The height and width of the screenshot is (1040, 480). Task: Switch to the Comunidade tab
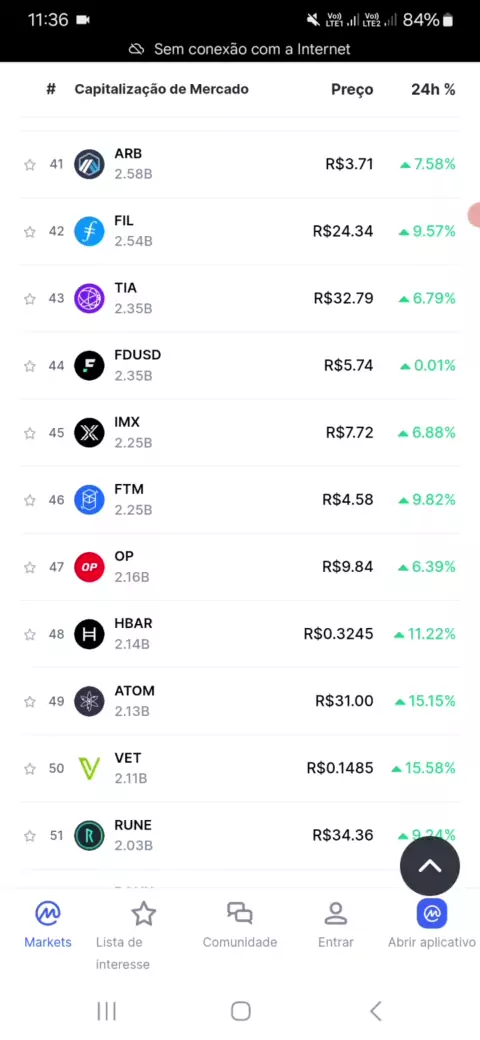pos(239,925)
